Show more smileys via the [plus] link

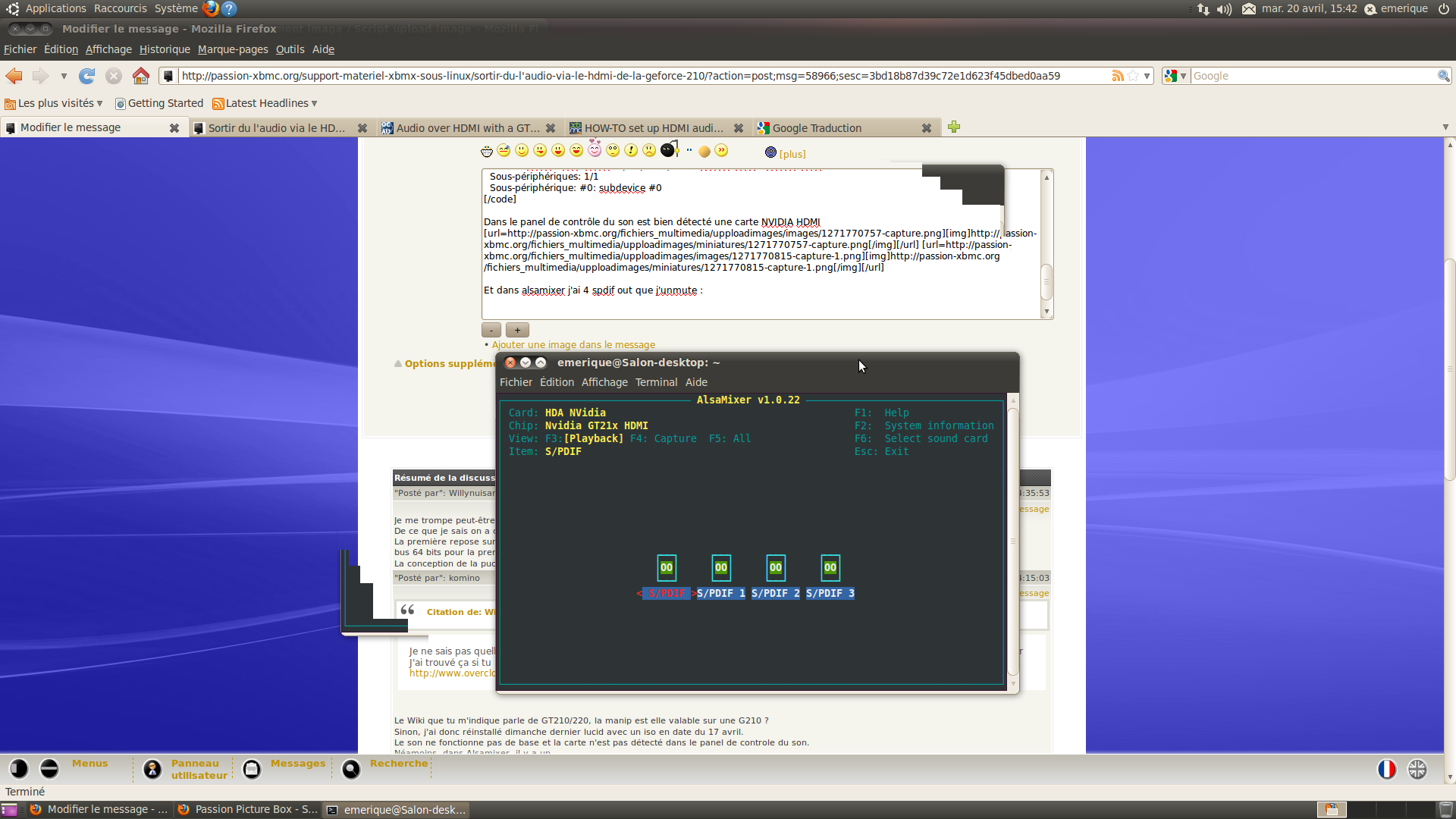coord(792,154)
